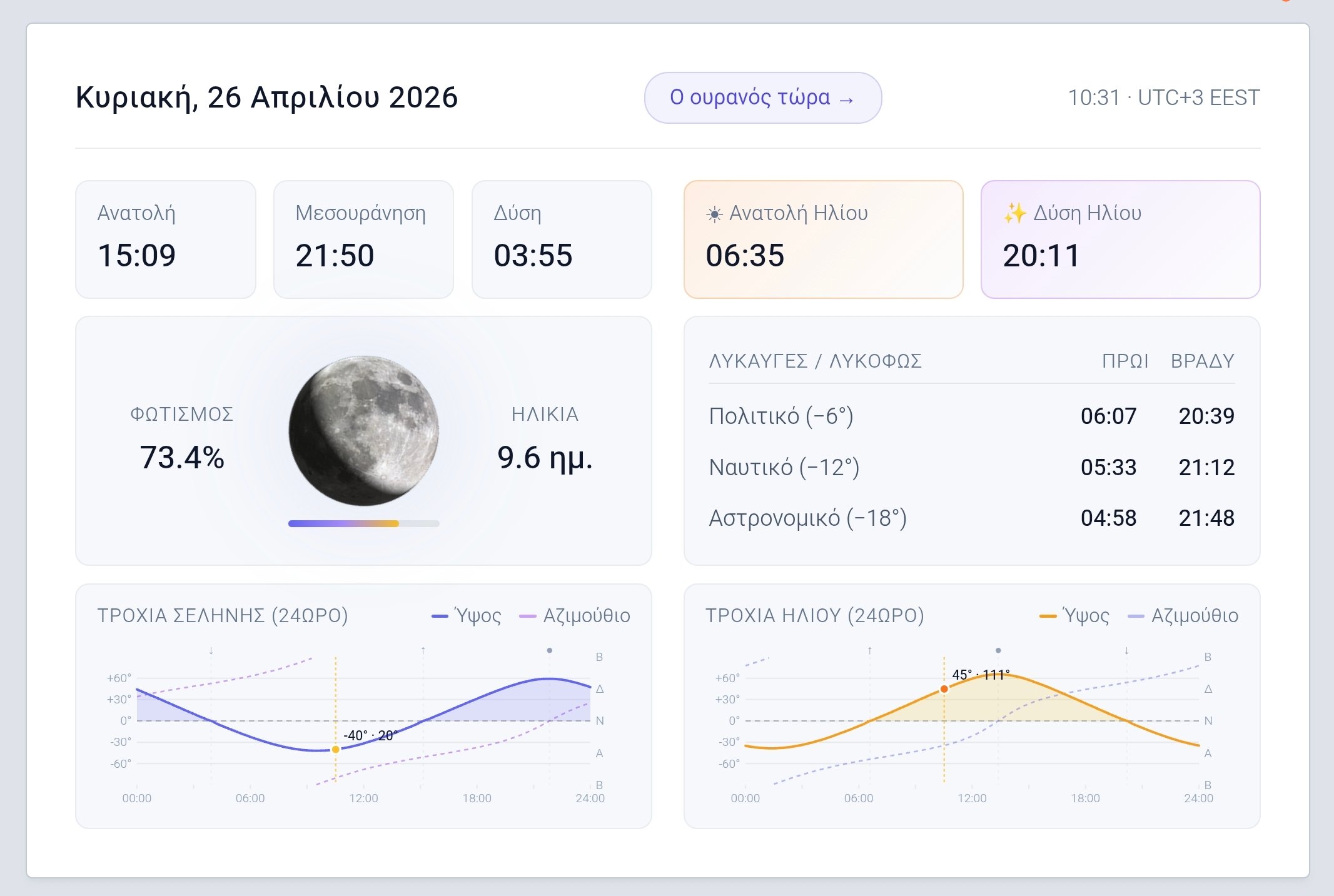Click the solar noon dot marker above sun chart
The width and height of the screenshot is (1334, 896).
(998, 651)
